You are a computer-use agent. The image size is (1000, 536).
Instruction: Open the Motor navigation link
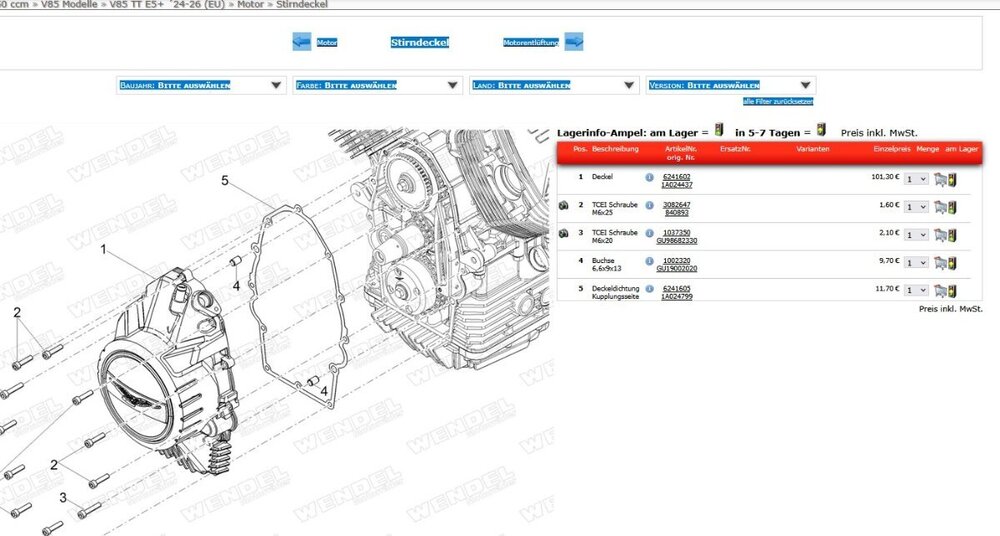pos(327,43)
